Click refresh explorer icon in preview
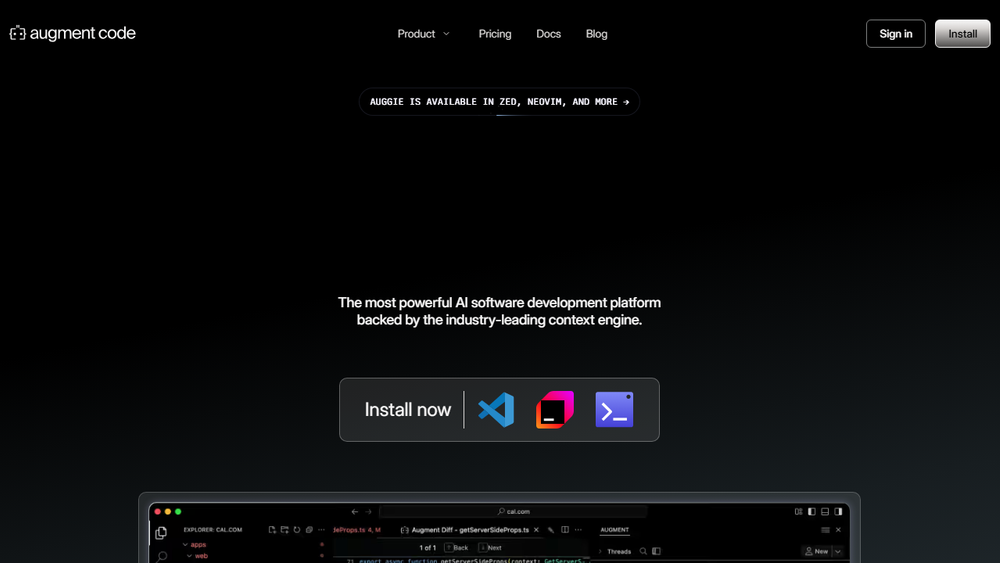Viewport: 1000px width, 563px height. 297,530
